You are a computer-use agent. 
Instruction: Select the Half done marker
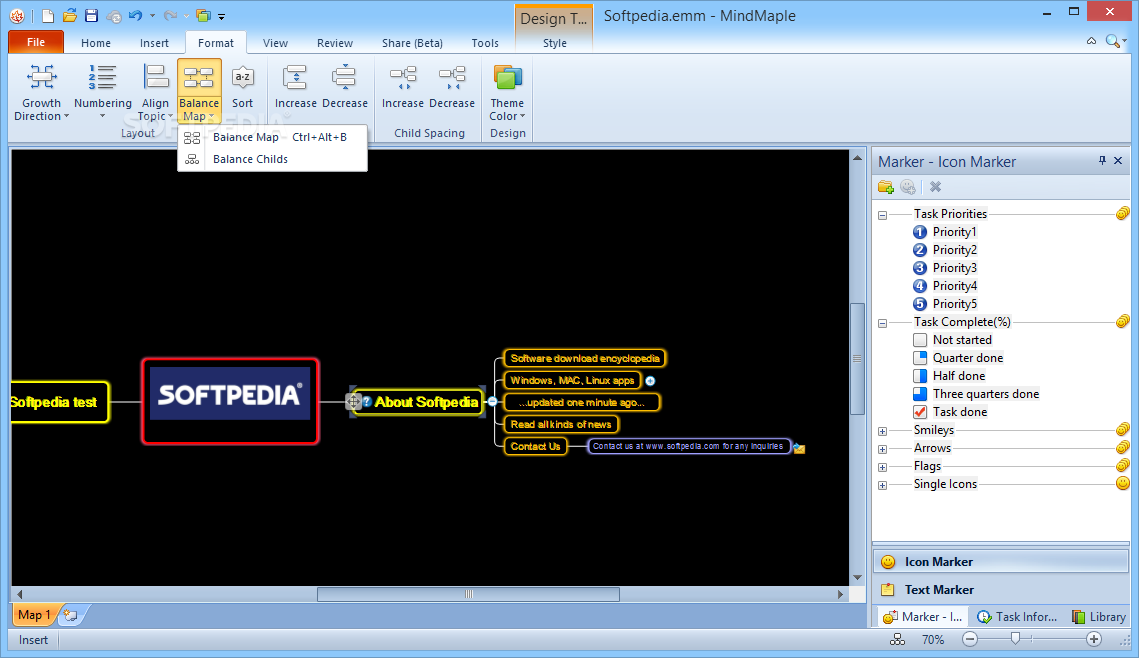920,376
